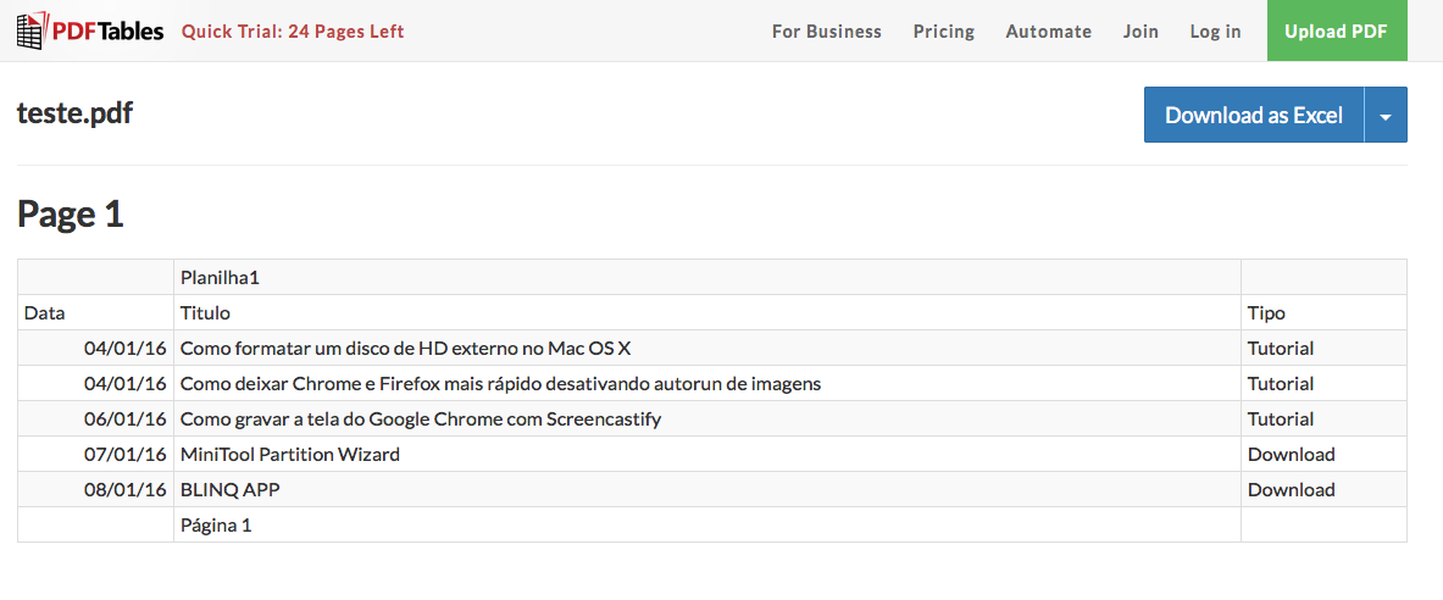Open the Download format dropdown arrow
This screenshot has height=600, width=1443.
1385,115
